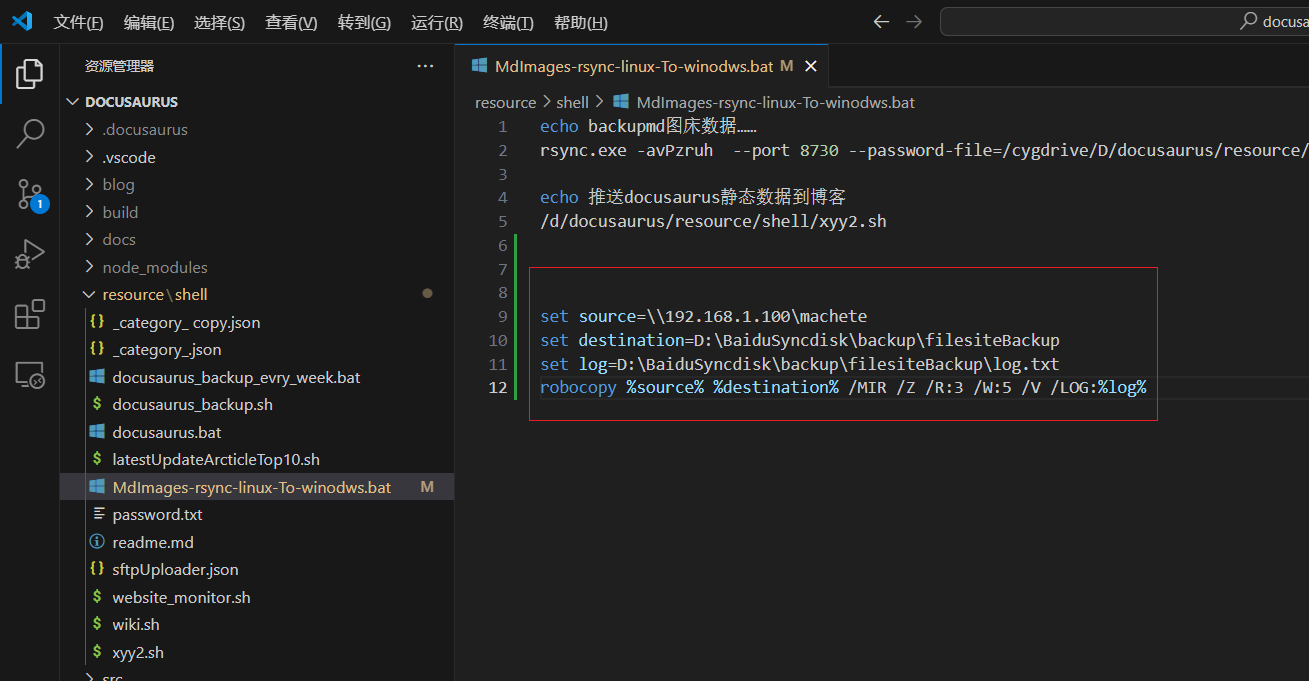Open the Run and Debug view
This screenshot has width=1309, height=681.
(30, 254)
